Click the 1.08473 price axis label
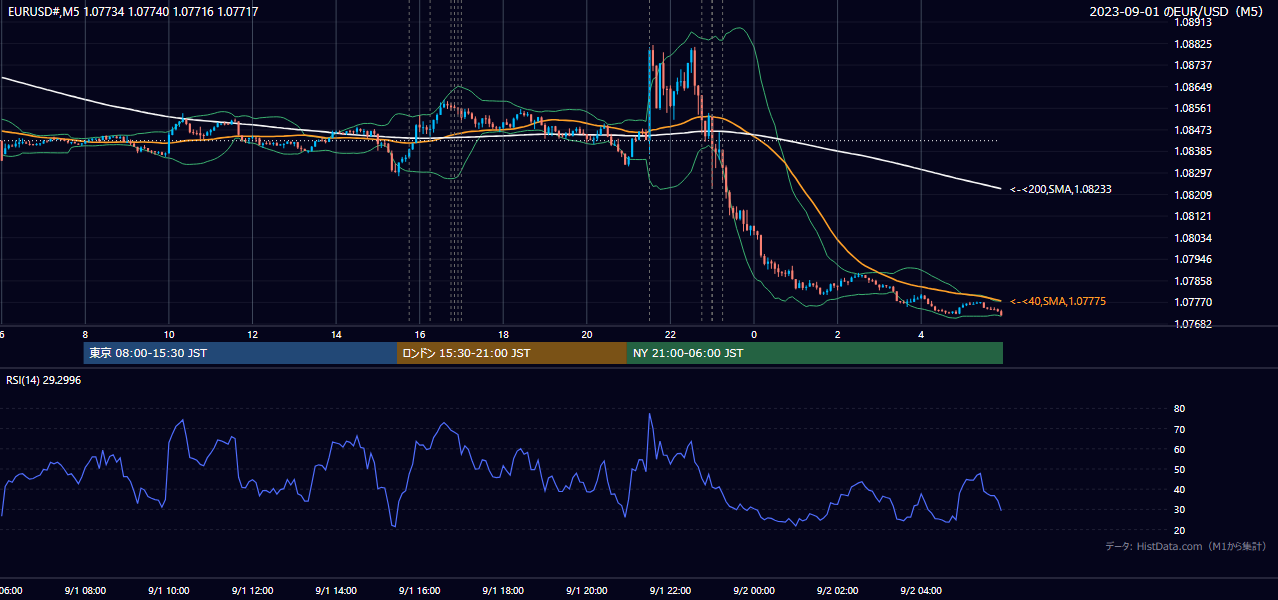 pyautogui.click(x=1194, y=130)
